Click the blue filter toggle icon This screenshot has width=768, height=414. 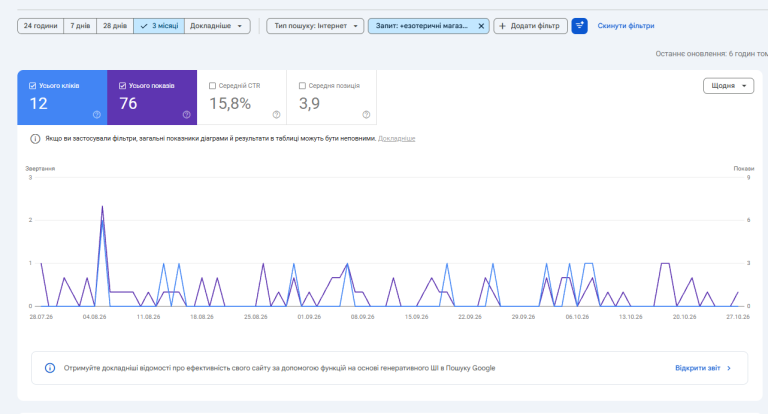click(579, 26)
